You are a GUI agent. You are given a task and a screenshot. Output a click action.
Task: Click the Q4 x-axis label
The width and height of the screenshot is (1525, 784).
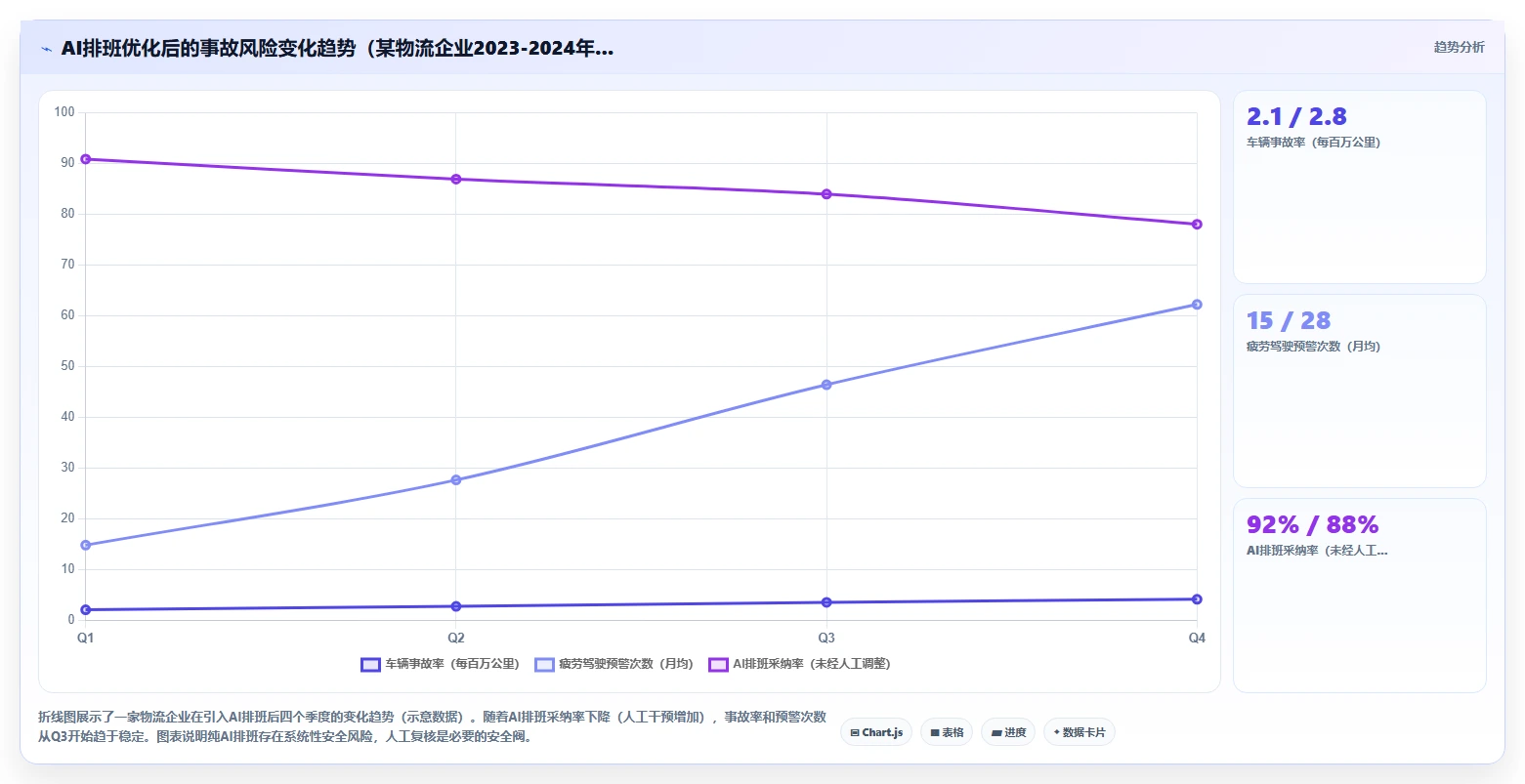(x=1197, y=639)
